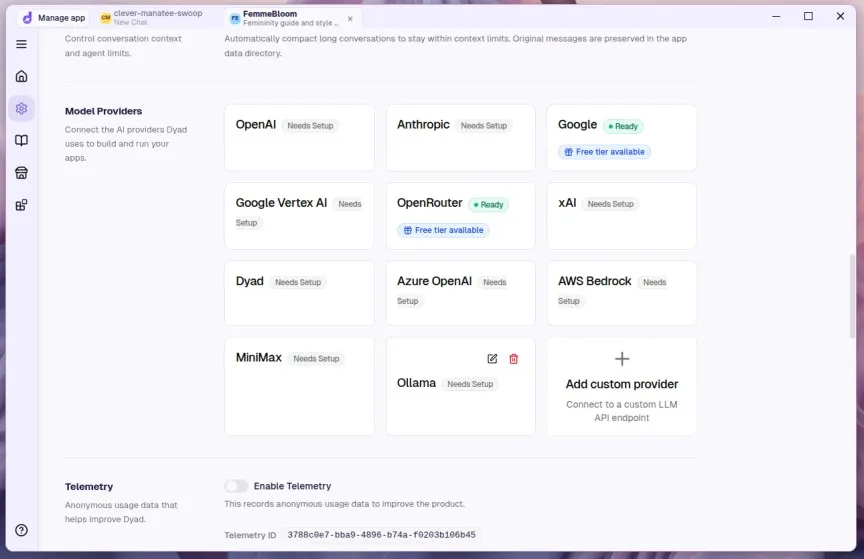864x559 pixels.
Task: Open the hamburger menu in the sidebar
Action: [x=21, y=44]
